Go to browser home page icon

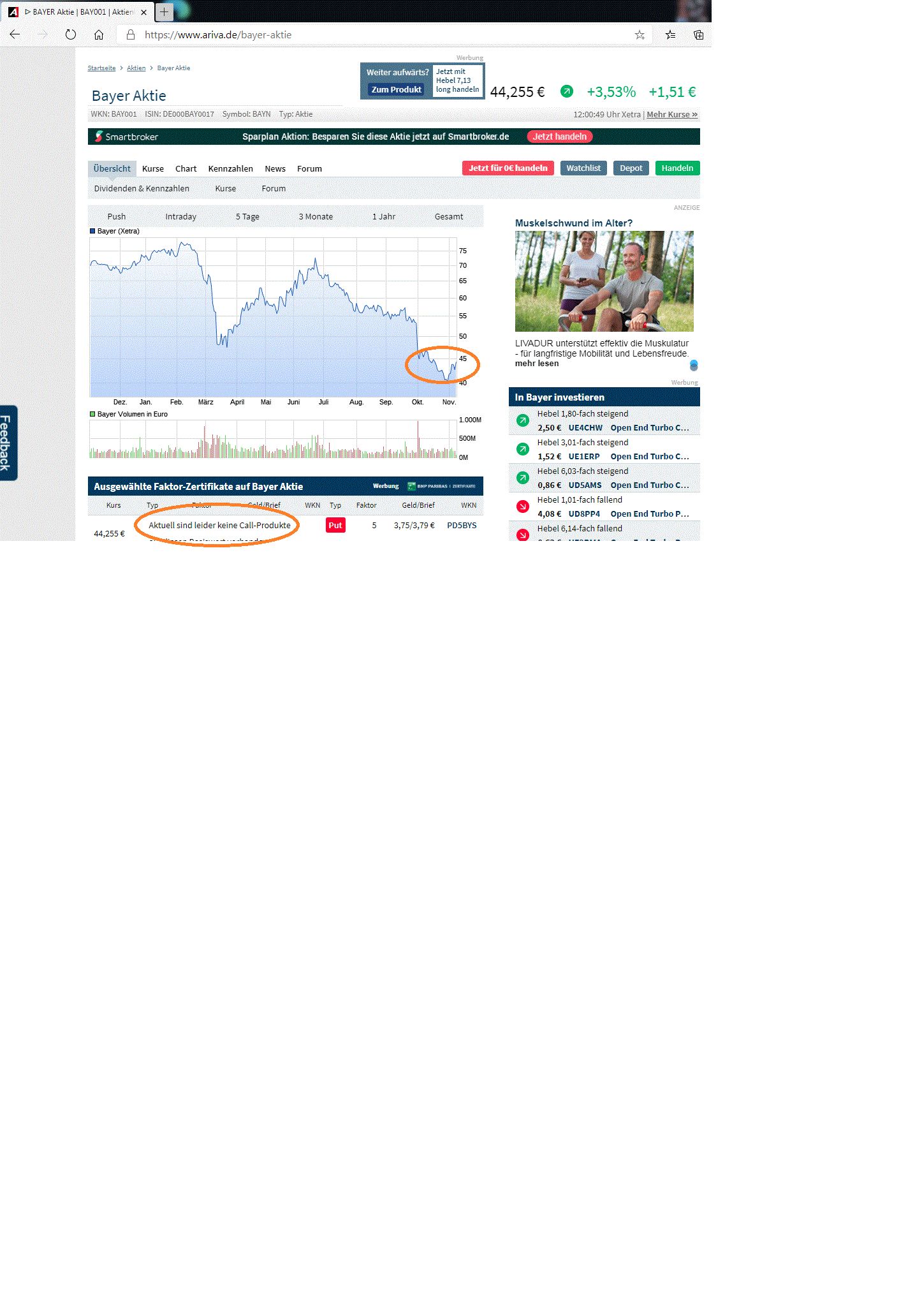point(99,34)
